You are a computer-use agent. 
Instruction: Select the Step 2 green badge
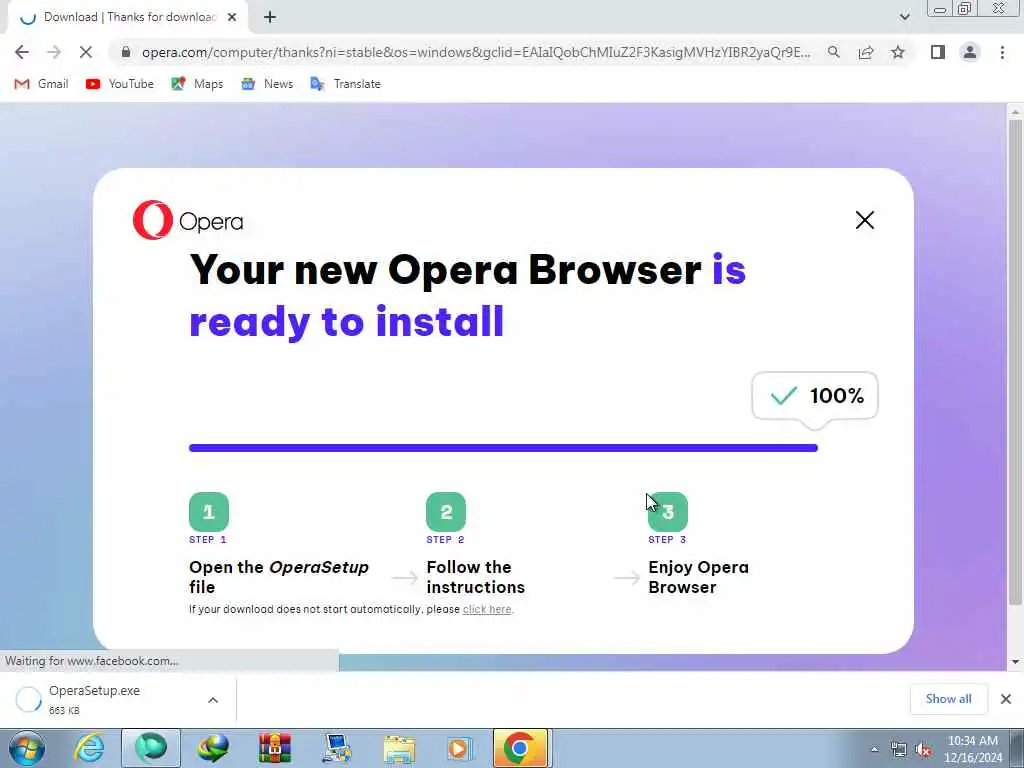coord(446,511)
